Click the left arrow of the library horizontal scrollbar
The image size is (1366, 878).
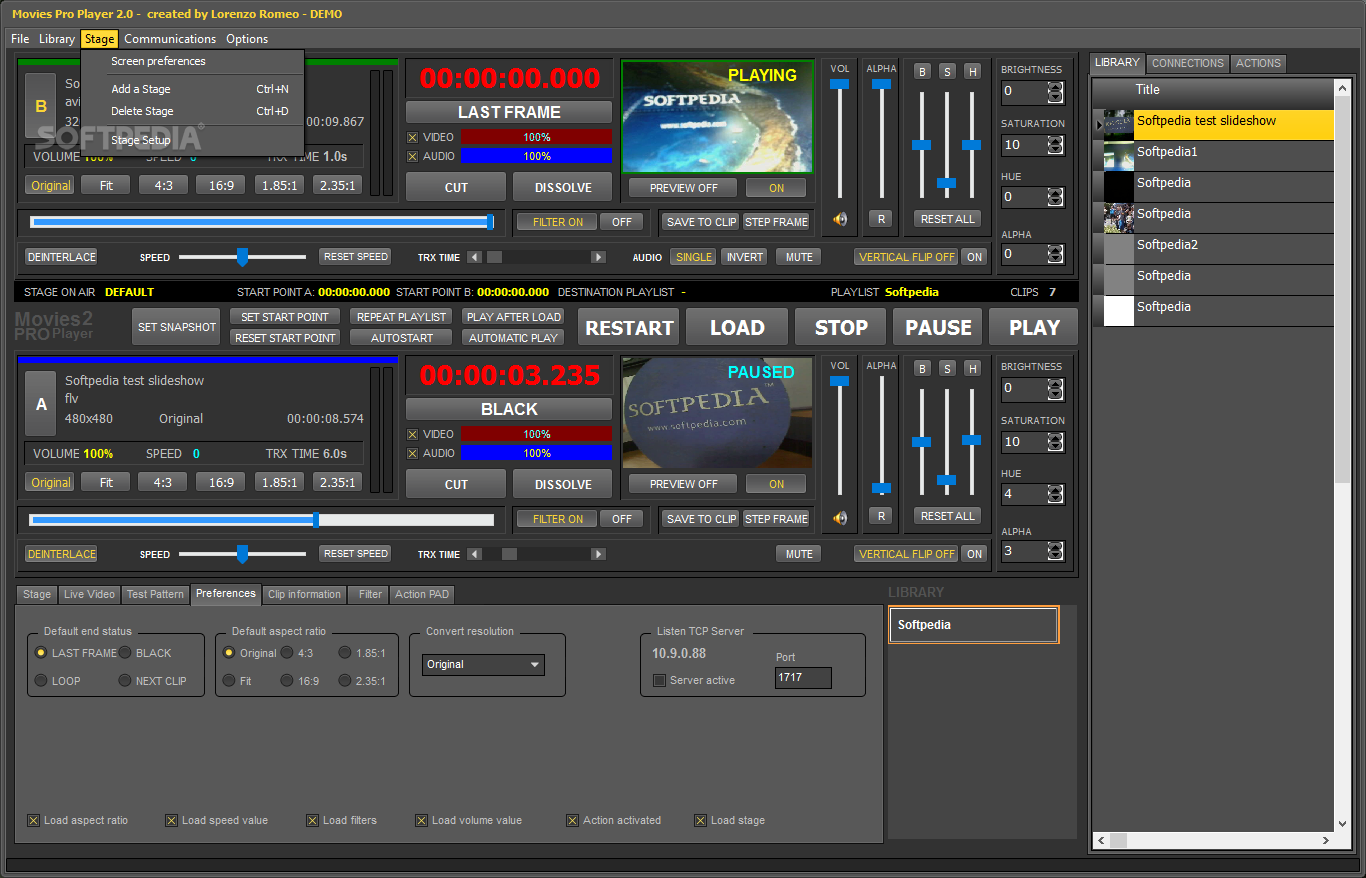1101,840
